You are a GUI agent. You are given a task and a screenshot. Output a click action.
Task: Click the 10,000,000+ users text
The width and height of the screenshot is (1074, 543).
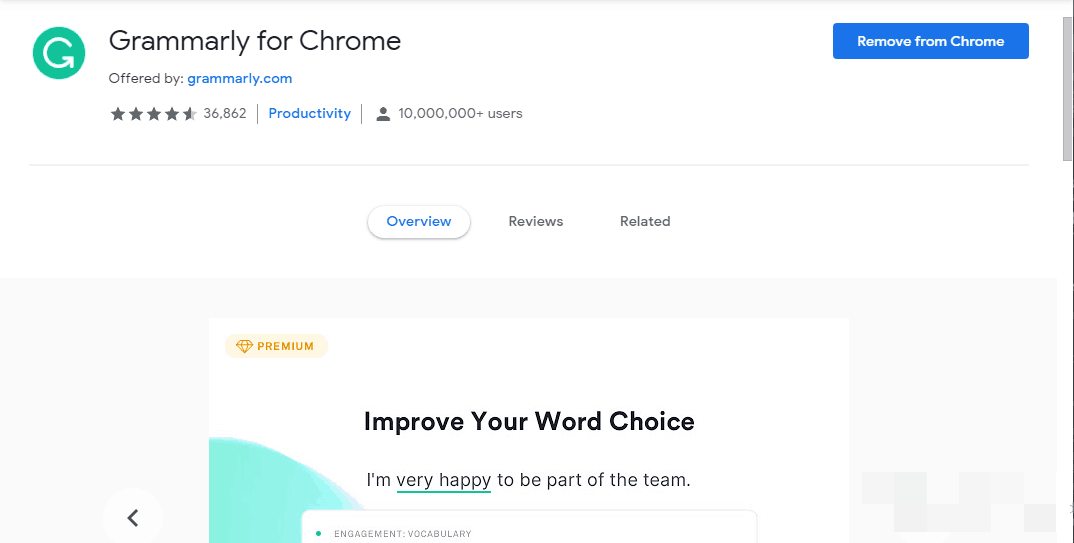[x=460, y=113]
